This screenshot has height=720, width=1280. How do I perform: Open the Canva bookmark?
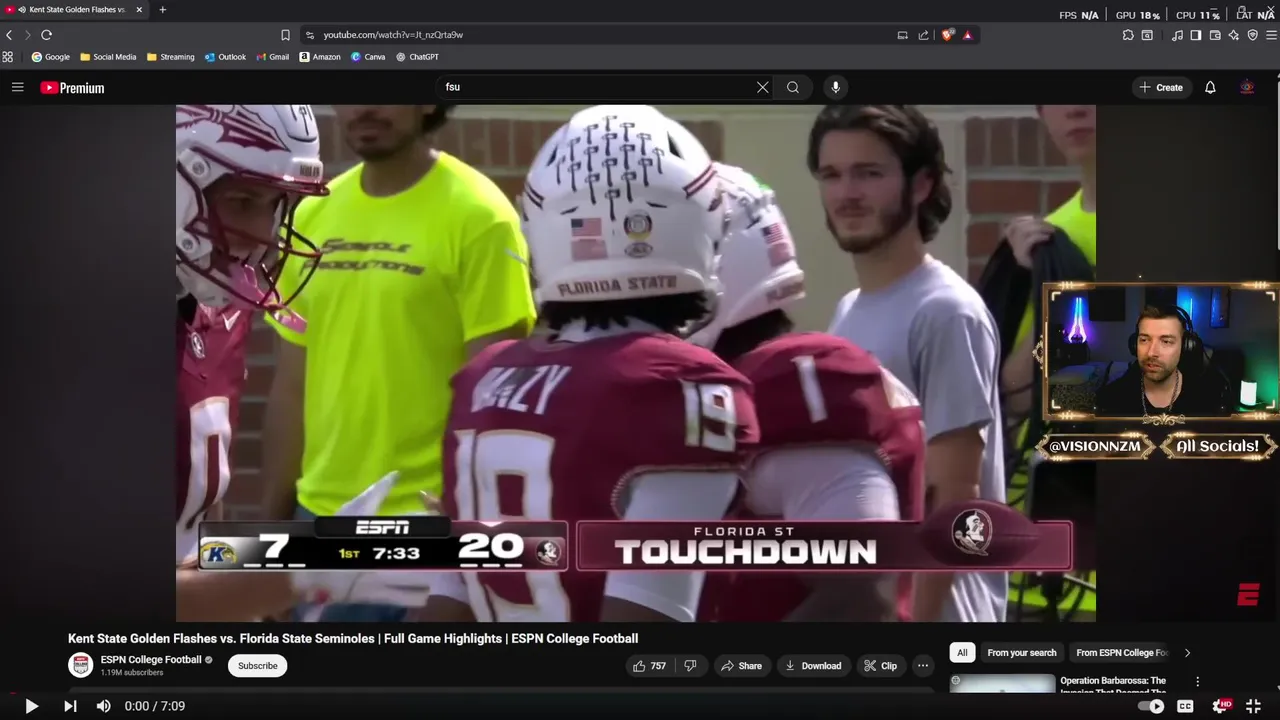[x=368, y=57]
